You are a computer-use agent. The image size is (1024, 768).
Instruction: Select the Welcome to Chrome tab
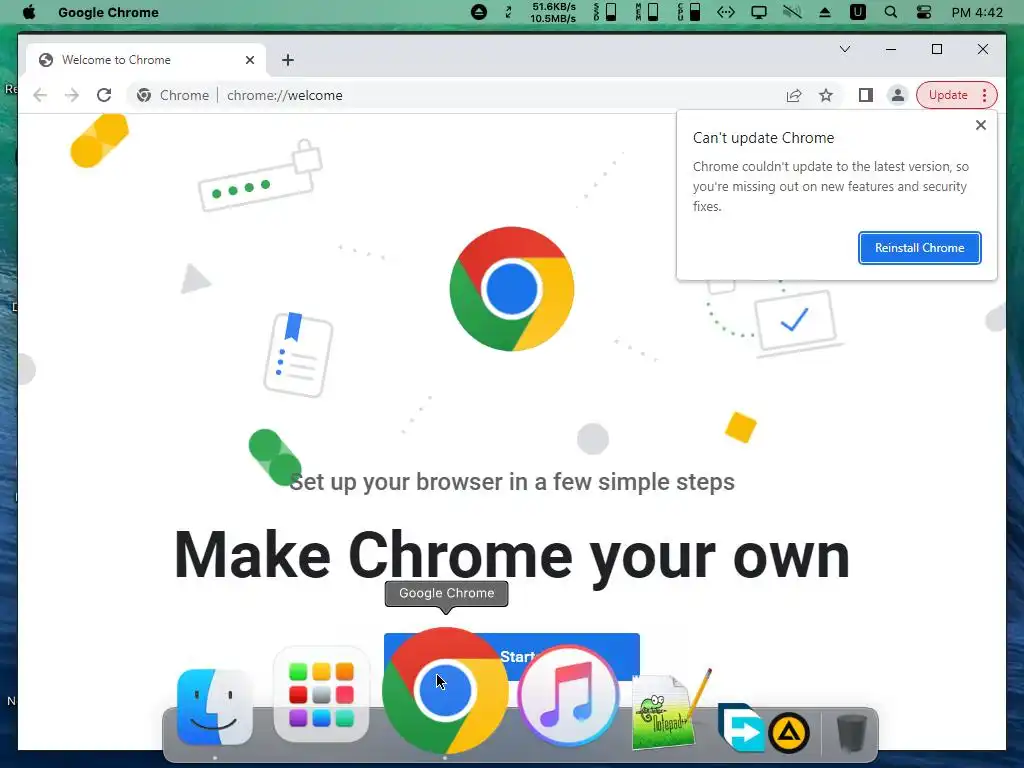[144, 60]
